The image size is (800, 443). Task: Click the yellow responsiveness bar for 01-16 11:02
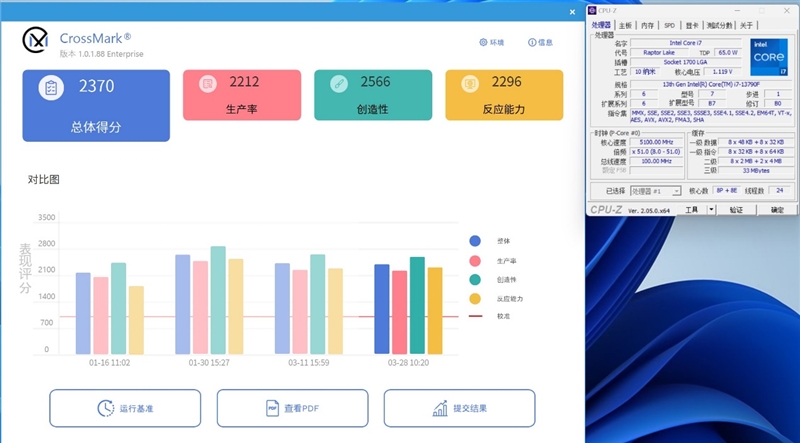(136, 320)
